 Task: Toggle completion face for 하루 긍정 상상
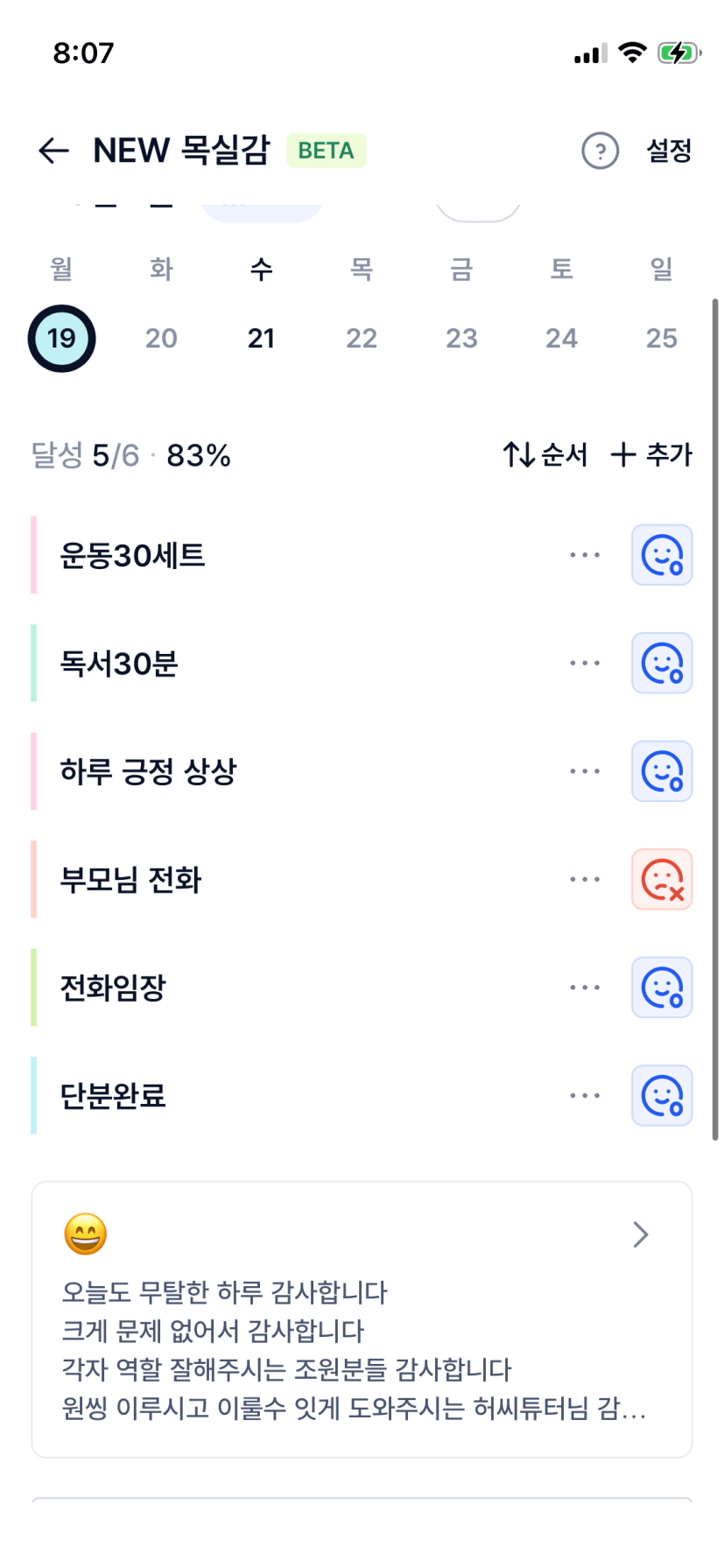662,771
